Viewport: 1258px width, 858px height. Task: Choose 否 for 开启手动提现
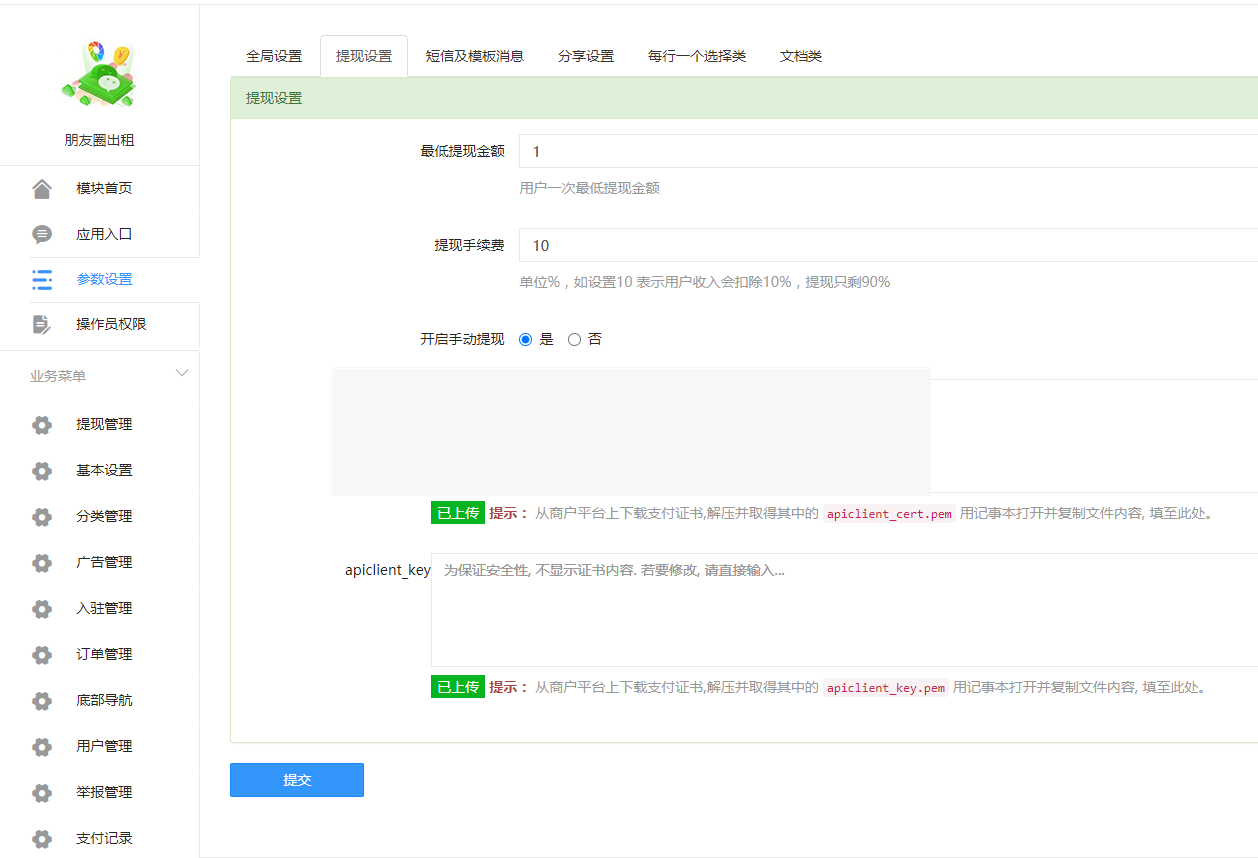(574, 339)
